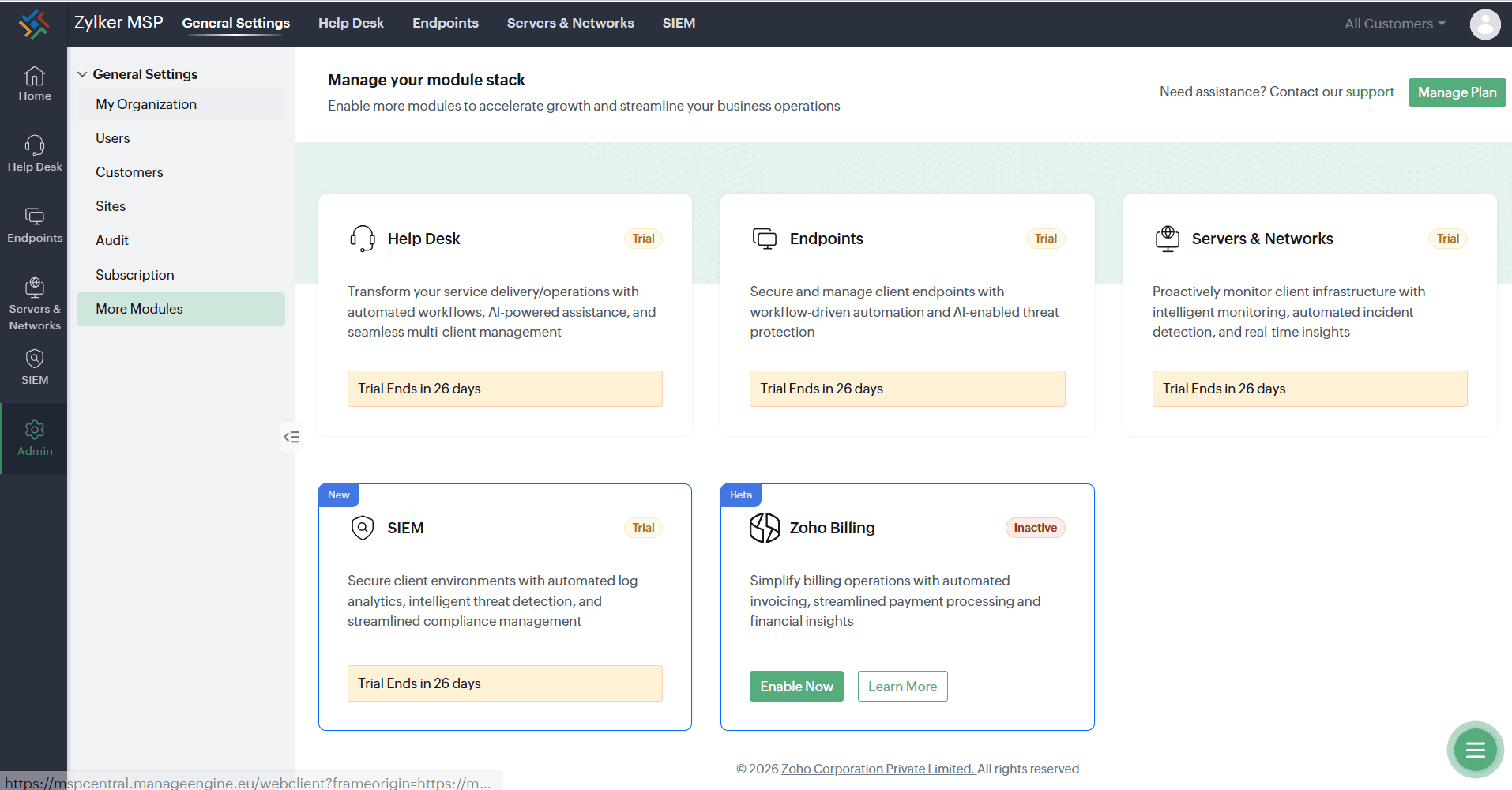
Task: Select Users in the sidebar
Action: (x=181, y=138)
